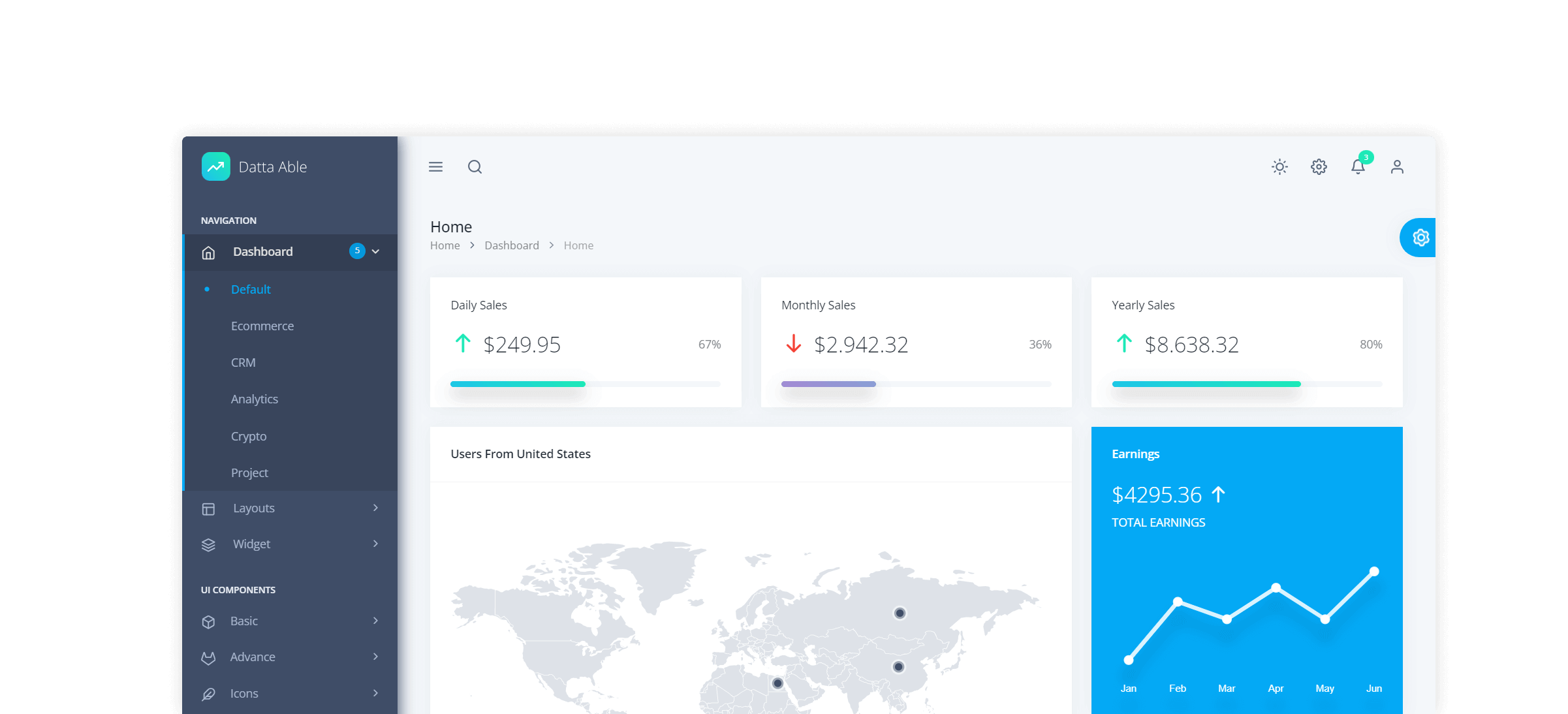Click the sun theme icon in the top bar

coord(1279,167)
